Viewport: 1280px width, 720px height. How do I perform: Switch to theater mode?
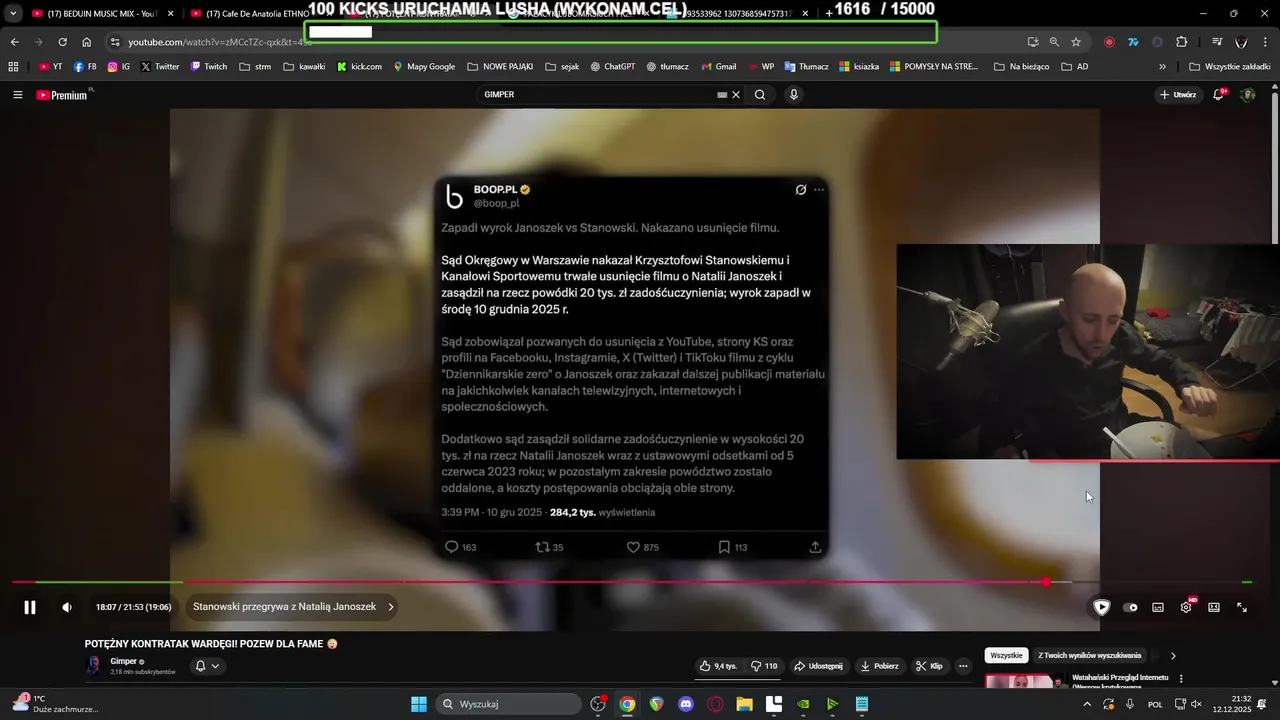point(1214,607)
